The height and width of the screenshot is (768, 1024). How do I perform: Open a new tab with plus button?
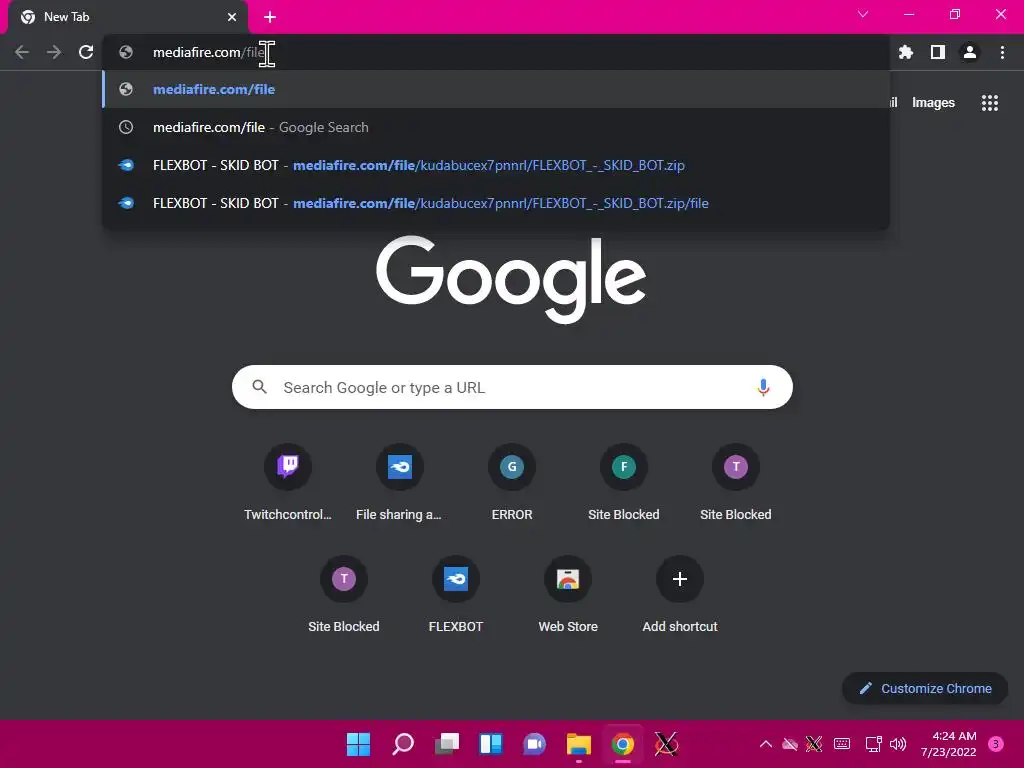point(270,17)
